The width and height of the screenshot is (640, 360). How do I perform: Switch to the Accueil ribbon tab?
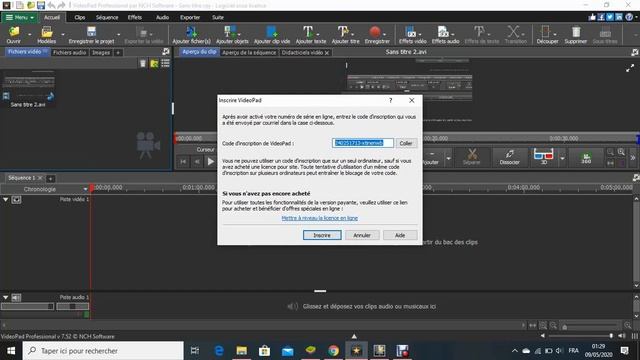(x=52, y=18)
